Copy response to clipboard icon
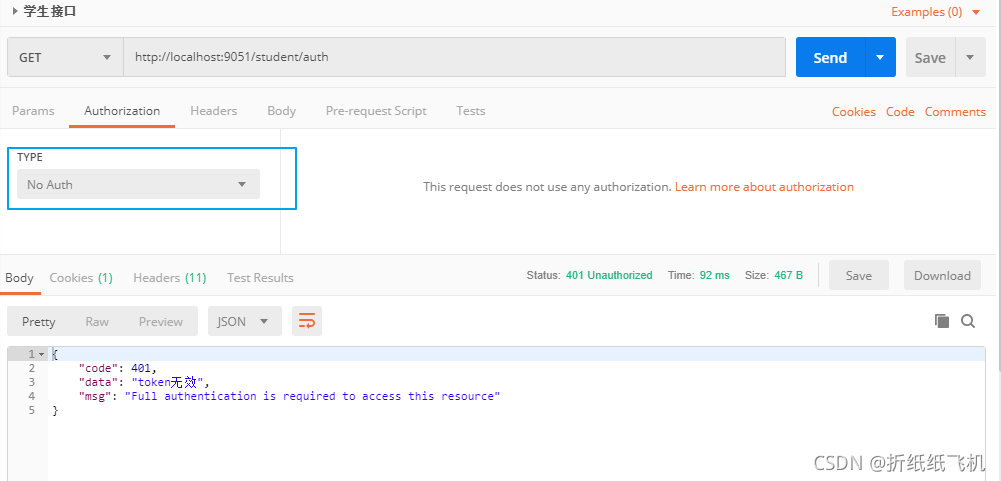 point(942,321)
